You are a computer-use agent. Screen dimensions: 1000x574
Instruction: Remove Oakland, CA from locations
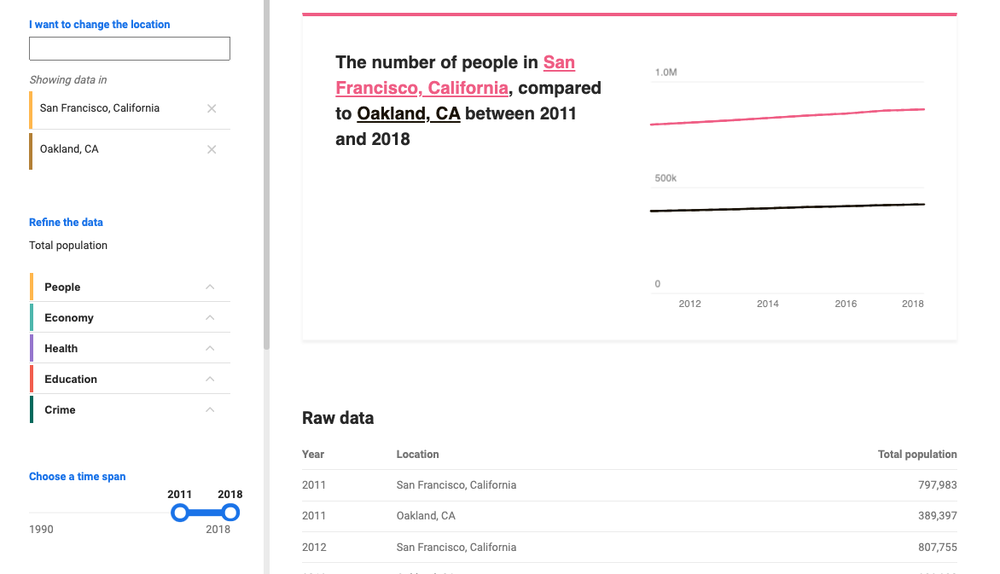coord(211,150)
